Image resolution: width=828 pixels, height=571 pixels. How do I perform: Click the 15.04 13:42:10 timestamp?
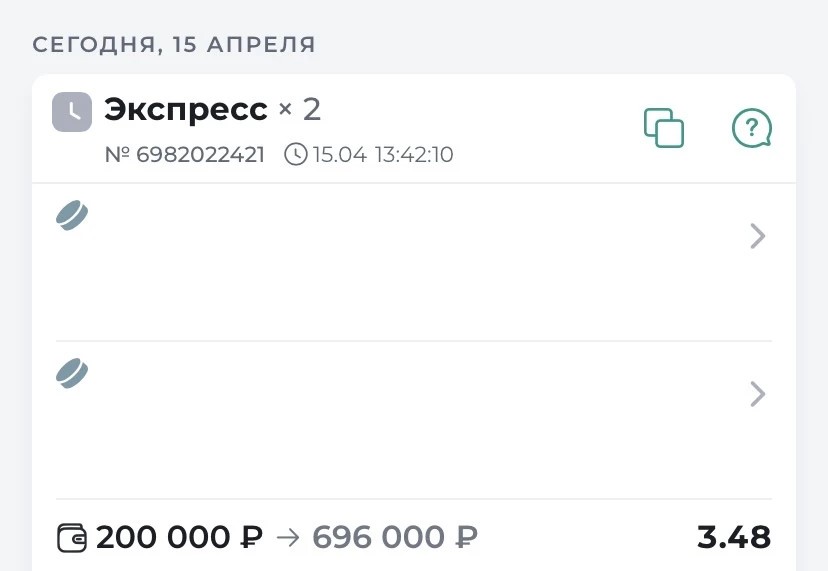tap(383, 155)
